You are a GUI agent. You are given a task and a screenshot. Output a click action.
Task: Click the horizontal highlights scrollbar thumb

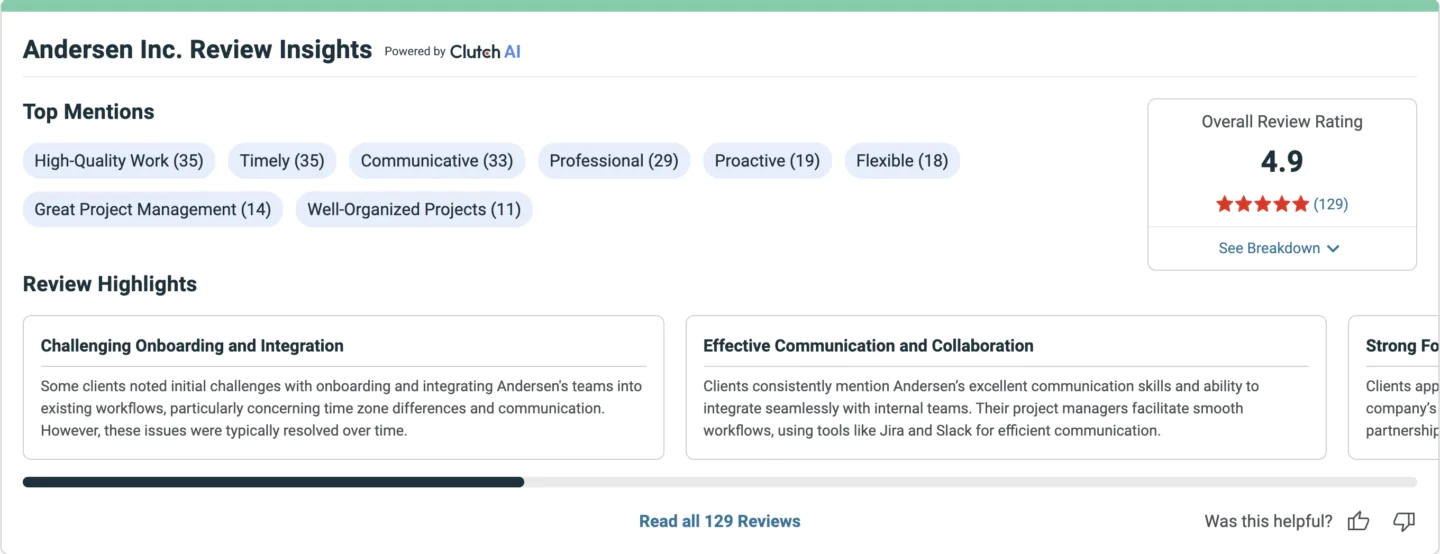pyautogui.click(x=273, y=482)
